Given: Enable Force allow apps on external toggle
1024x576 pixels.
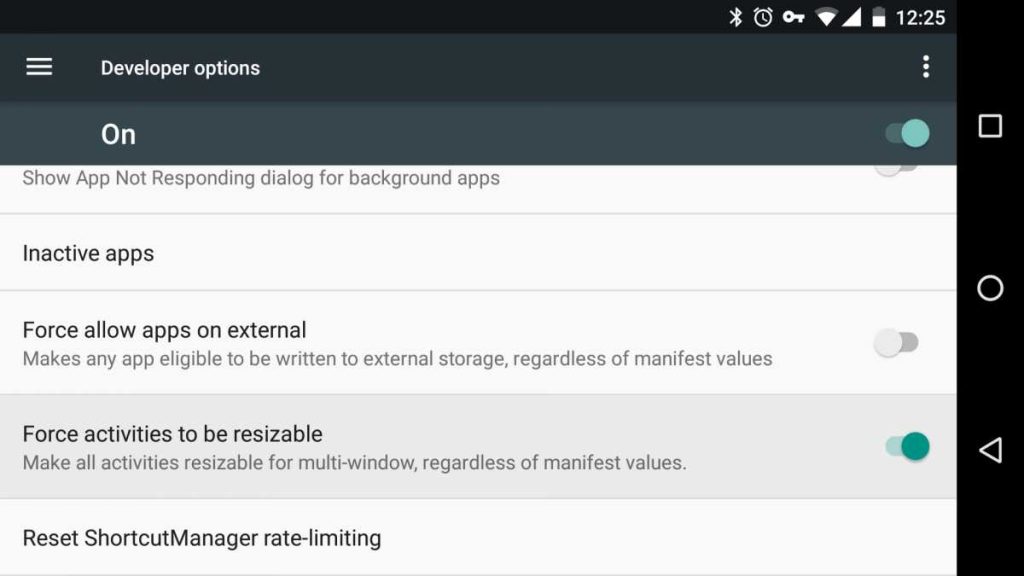Looking at the screenshot, I should [896, 343].
